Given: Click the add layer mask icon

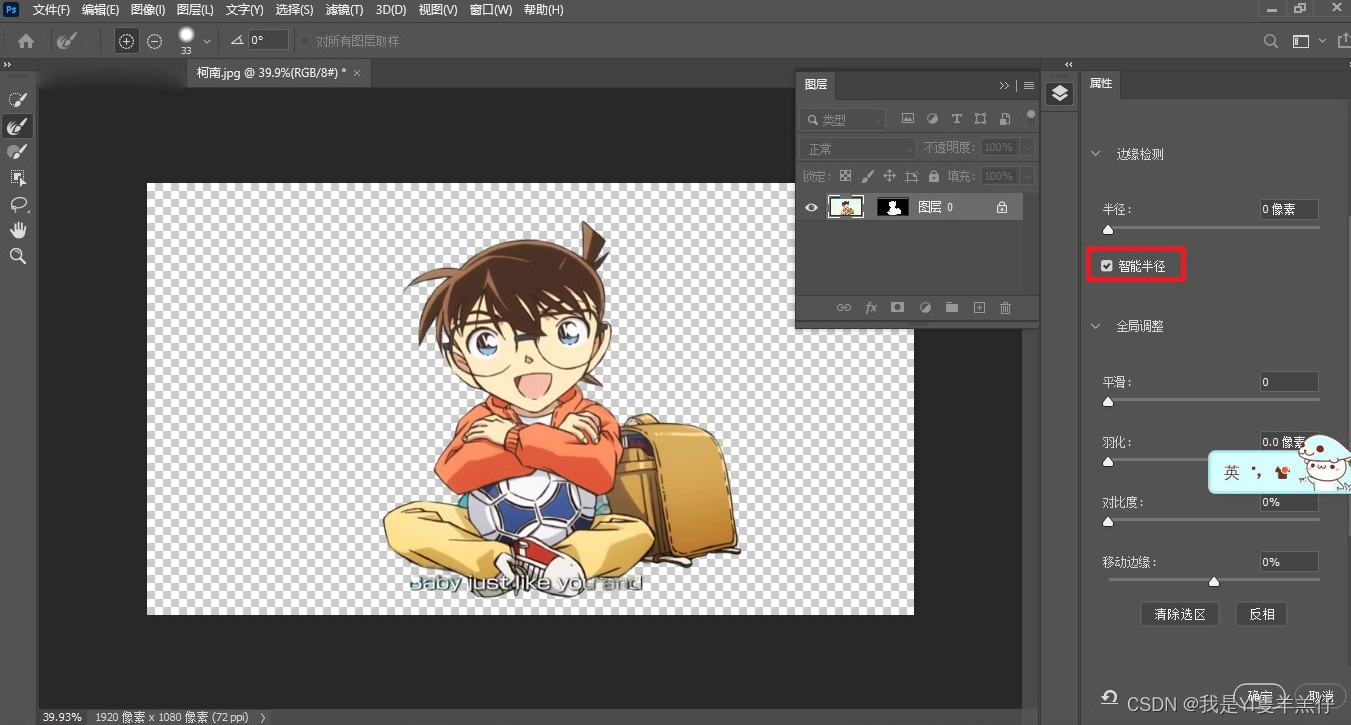Looking at the screenshot, I should pyautogui.click(x=898, y=308).
